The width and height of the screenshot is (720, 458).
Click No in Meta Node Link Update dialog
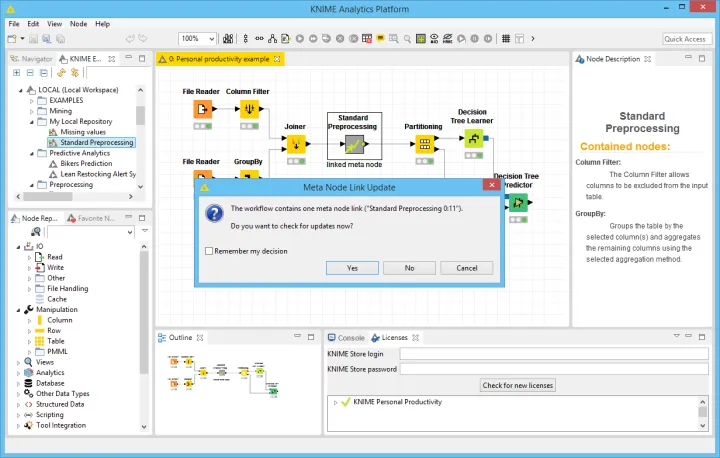[x=409, y=268]
